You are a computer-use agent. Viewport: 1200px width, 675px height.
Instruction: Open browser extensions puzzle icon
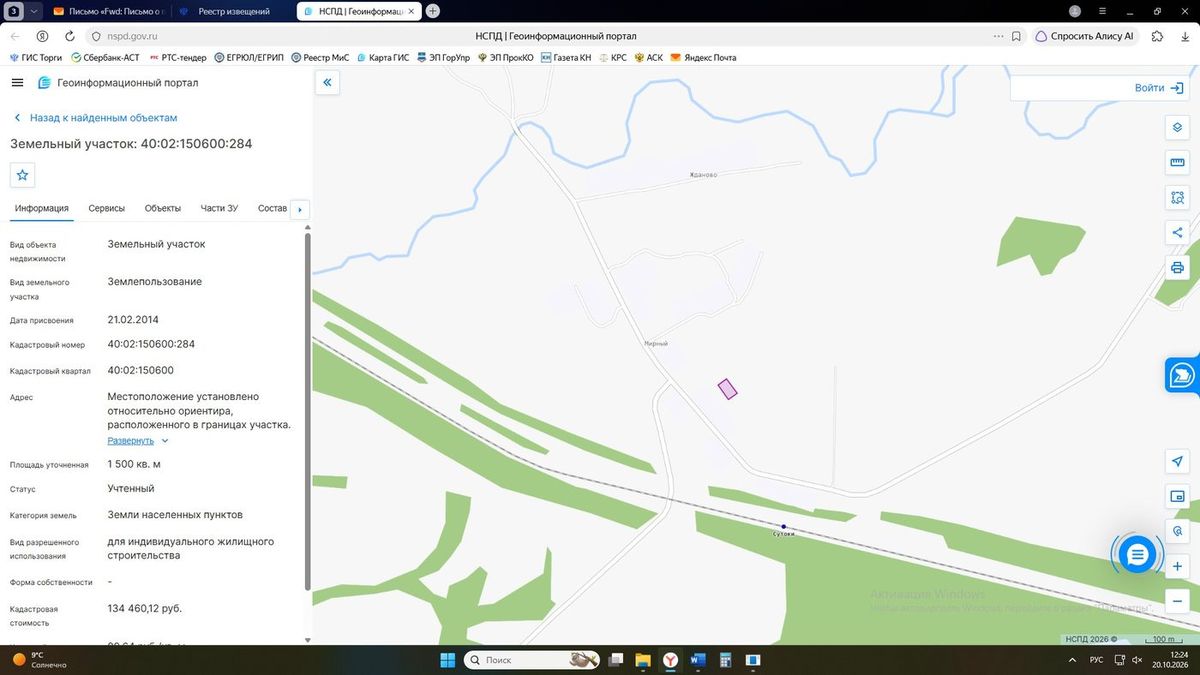click(x=1157, y=36)
